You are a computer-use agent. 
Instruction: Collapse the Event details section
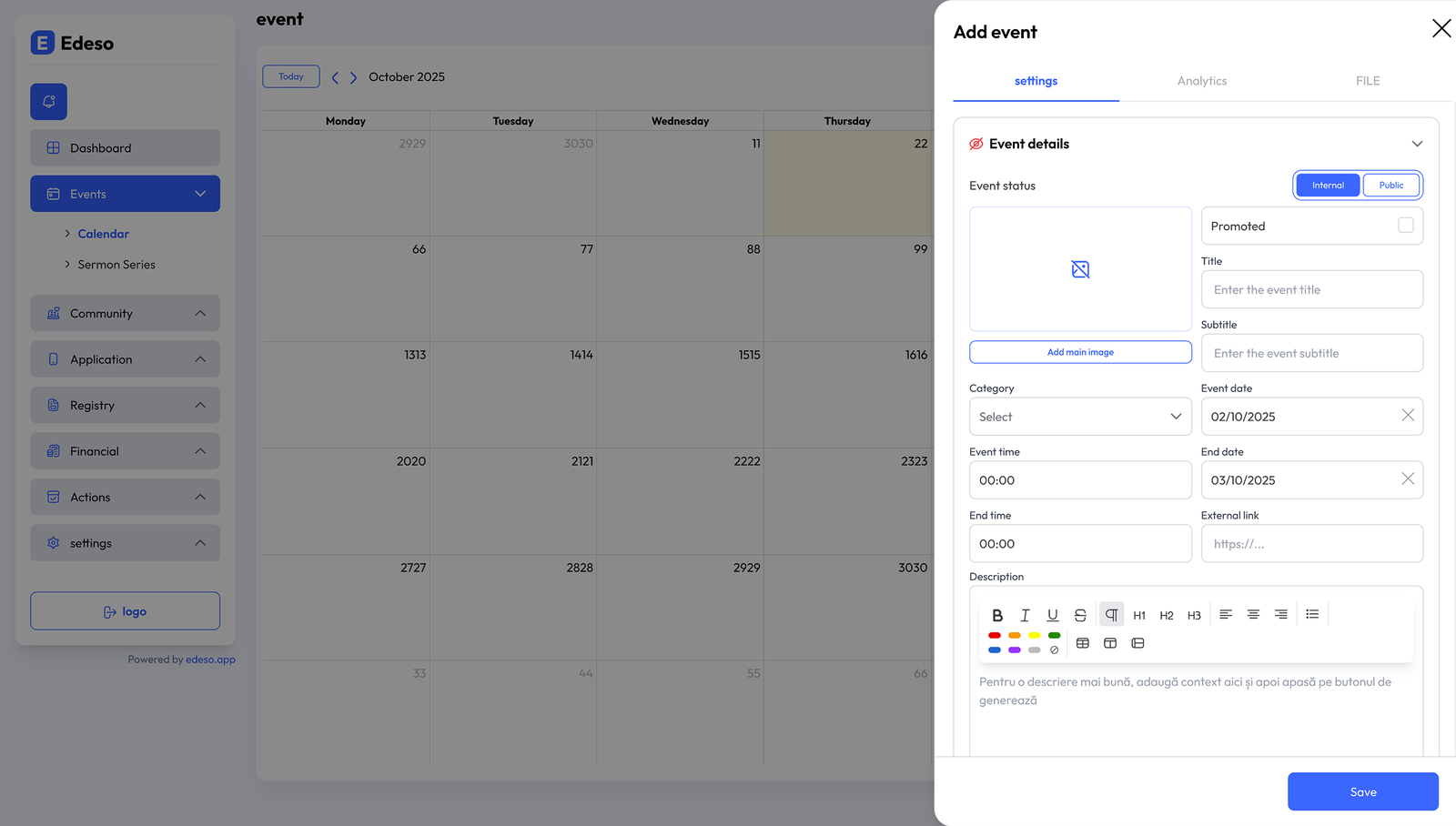[x=1417, y=144]
